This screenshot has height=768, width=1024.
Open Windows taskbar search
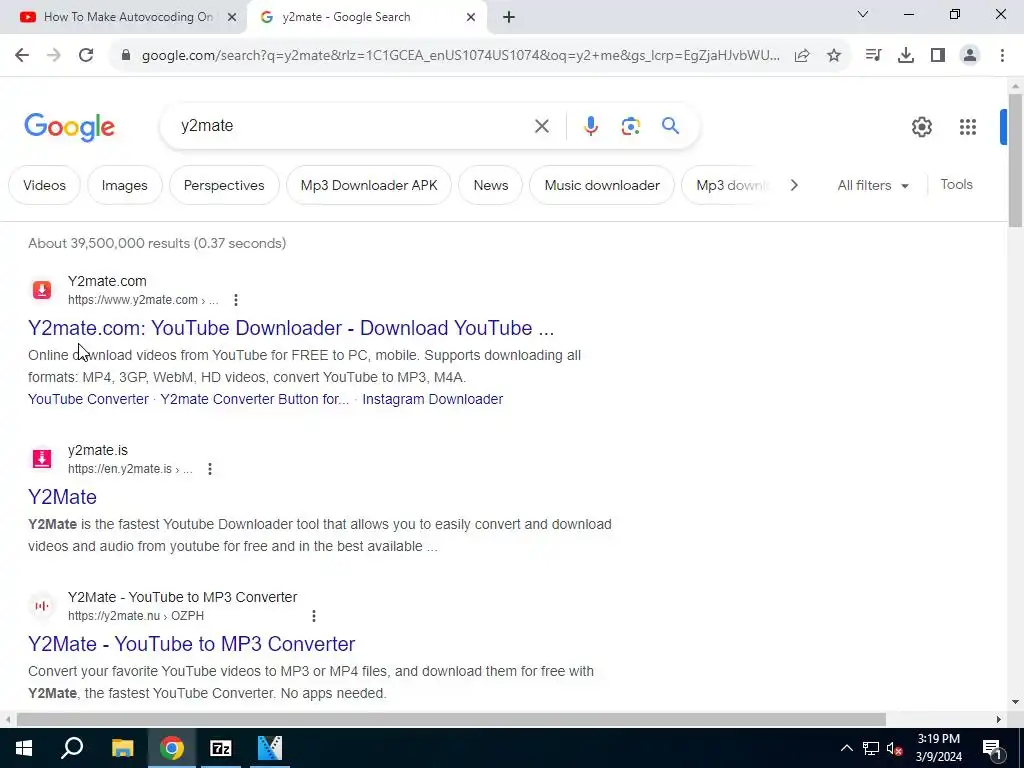72,748
